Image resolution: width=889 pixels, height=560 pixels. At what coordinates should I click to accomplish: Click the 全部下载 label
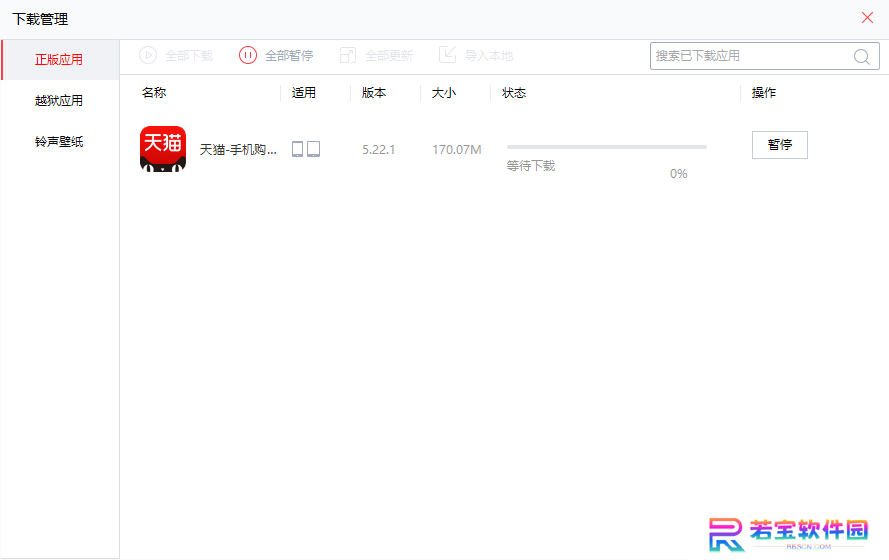(189, 56)
